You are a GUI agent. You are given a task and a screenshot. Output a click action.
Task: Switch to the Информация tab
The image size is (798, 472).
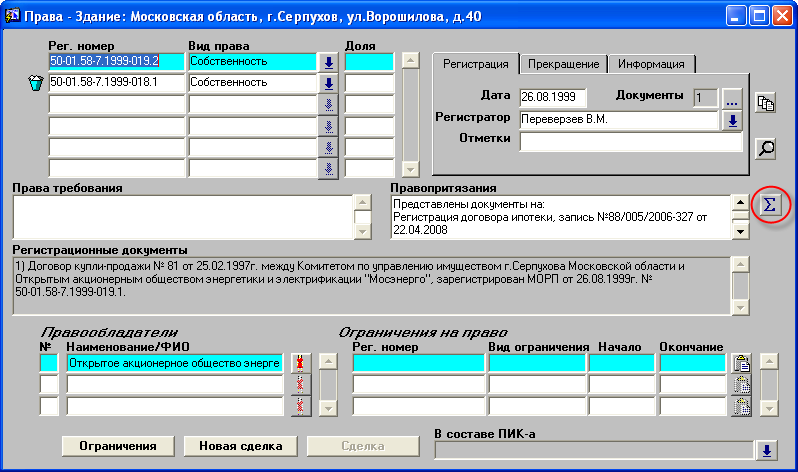click(x=651, y=64)
